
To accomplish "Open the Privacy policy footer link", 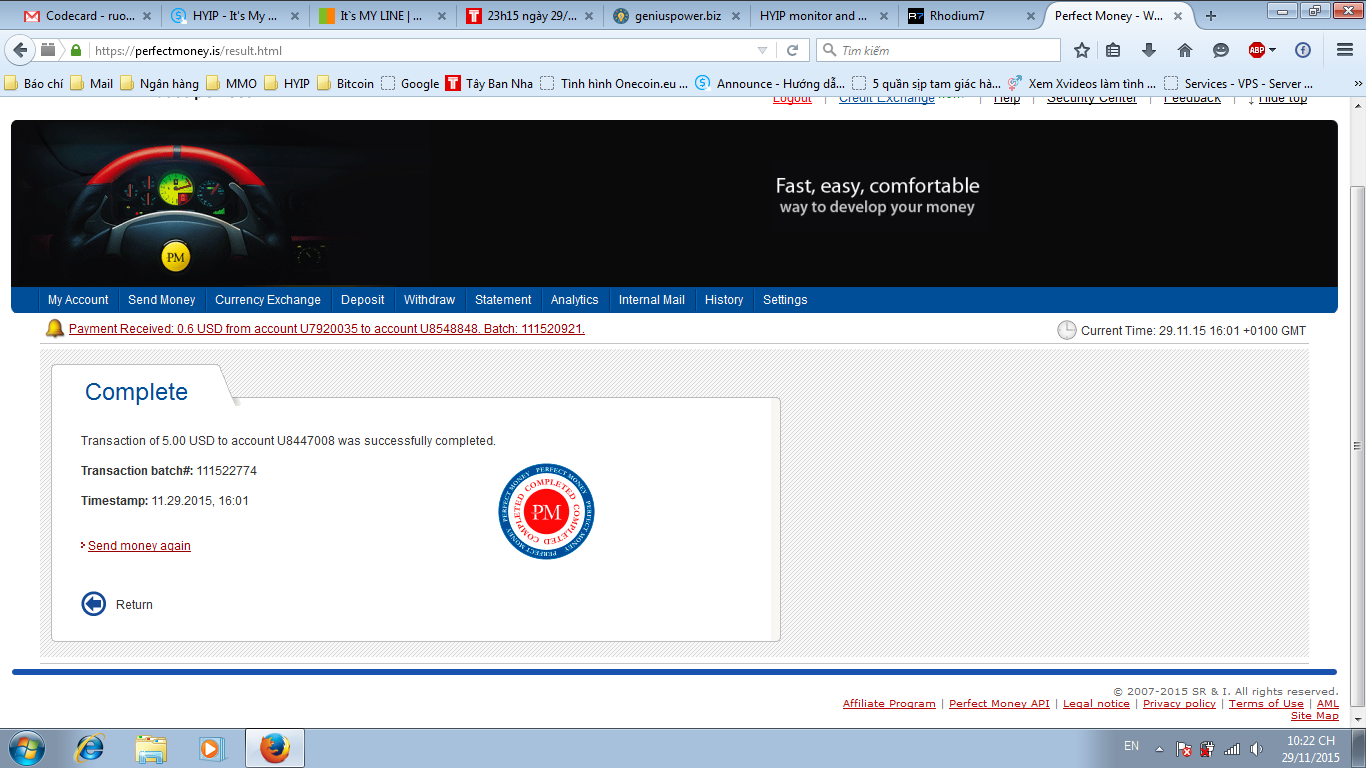I will coord(1179,704).
